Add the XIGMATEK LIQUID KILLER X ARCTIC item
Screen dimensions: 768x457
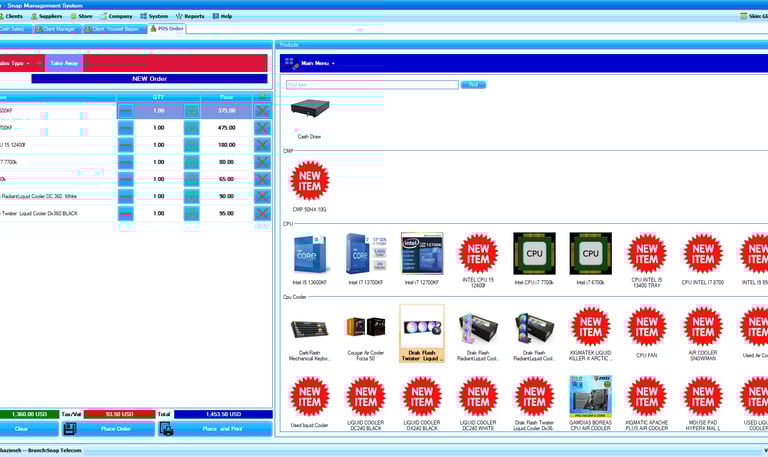coord(591,334)
